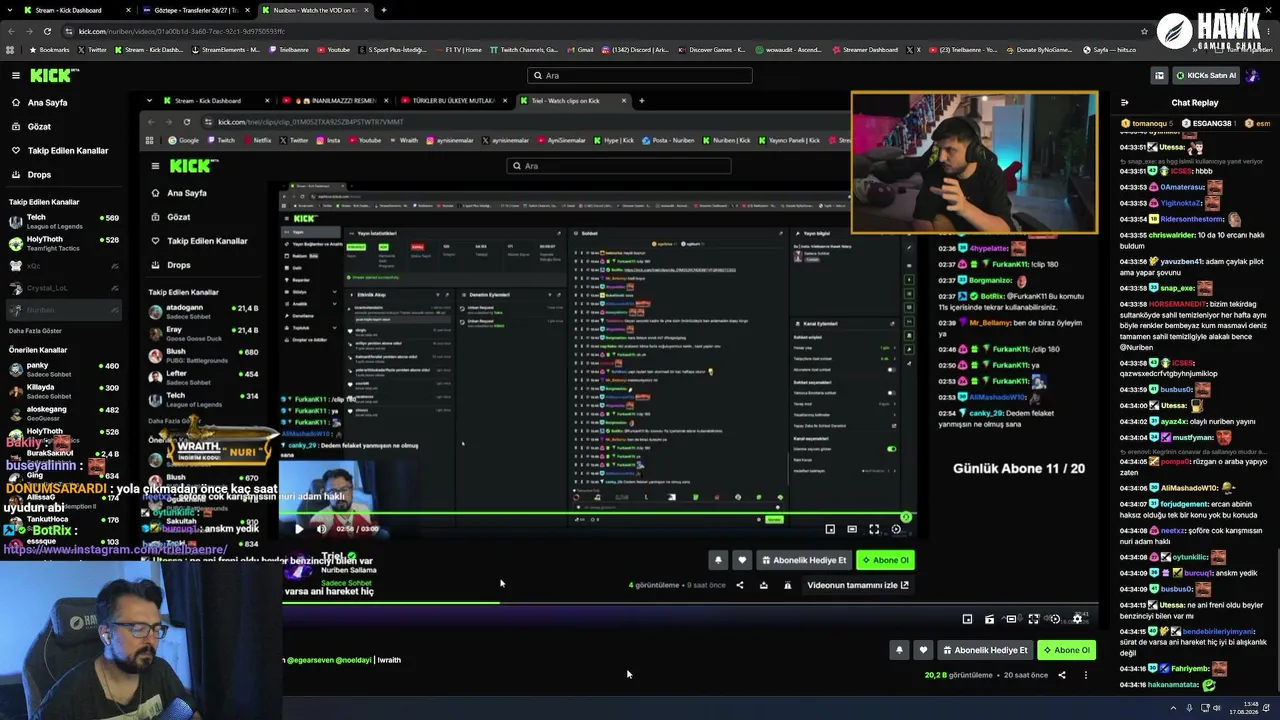Open Drops in the inner Kick sidebar
This screenshot has width=1280, height=720.
point(179,265)
